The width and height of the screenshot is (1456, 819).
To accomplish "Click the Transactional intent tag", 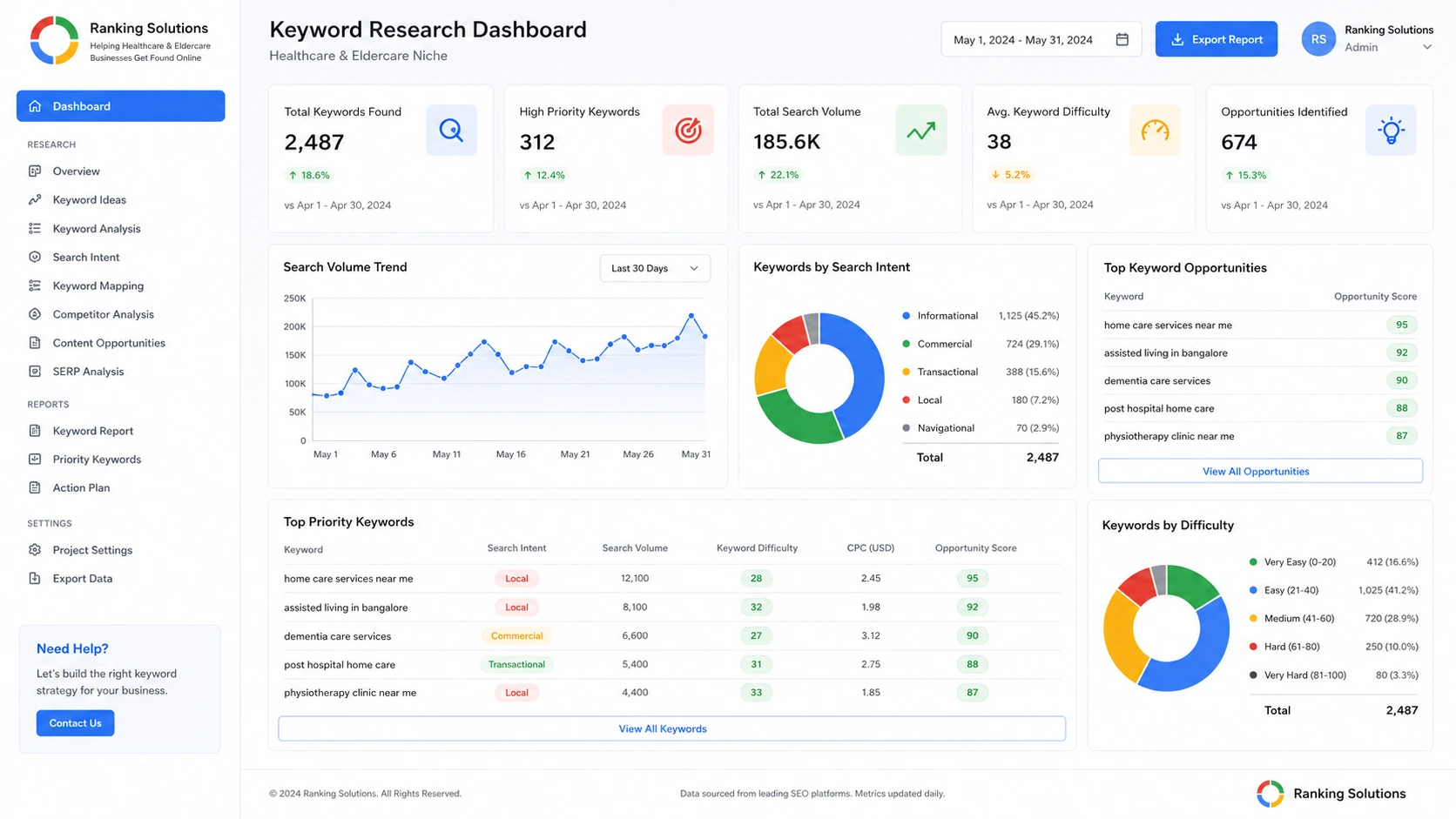I will 516,664.
